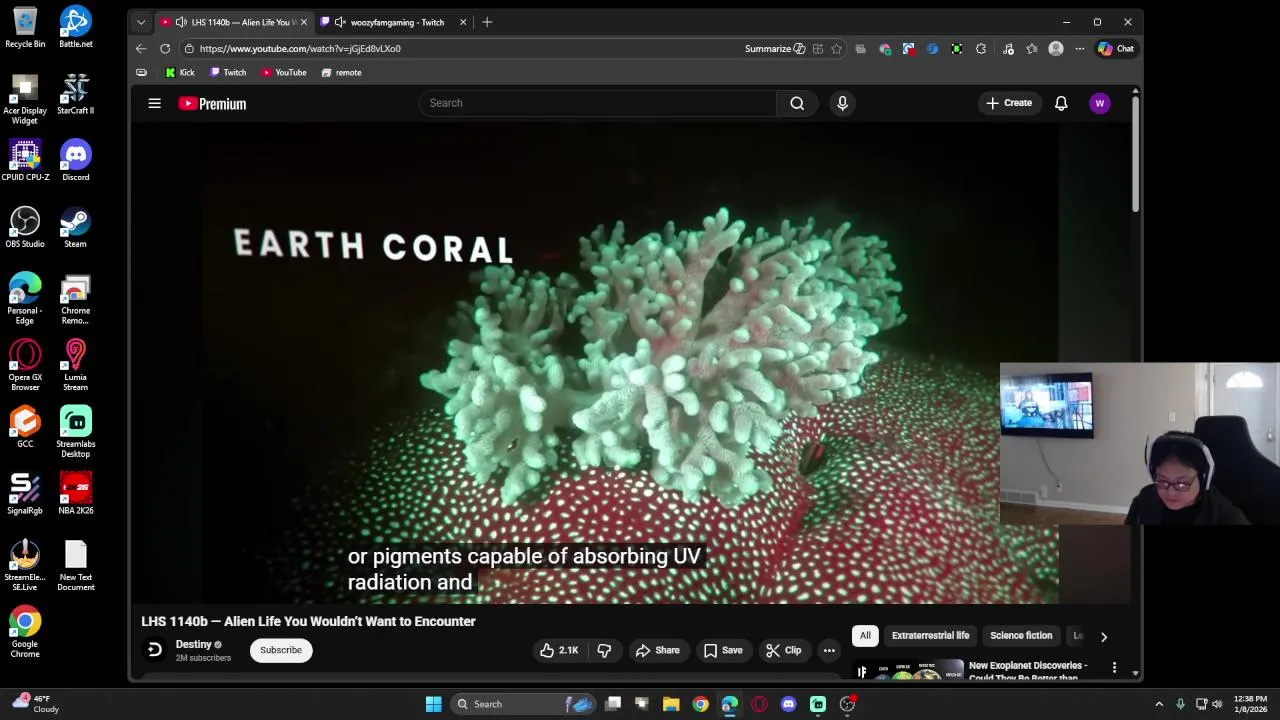Select the Extraterrestrial life chip
This screenshot has width=1280, height=720.
point(930,636)
